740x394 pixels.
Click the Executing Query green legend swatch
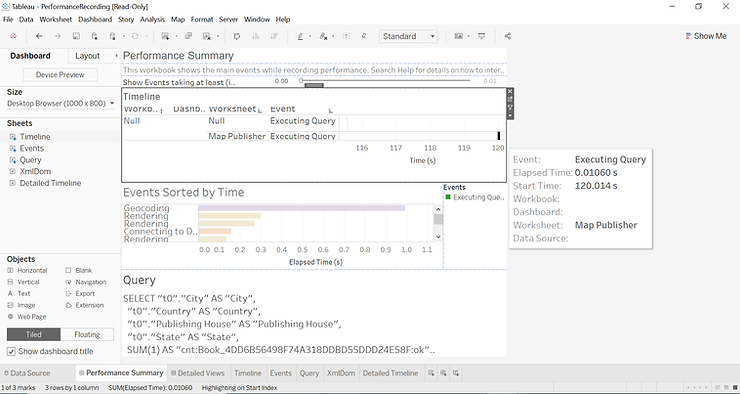[448, 197]
